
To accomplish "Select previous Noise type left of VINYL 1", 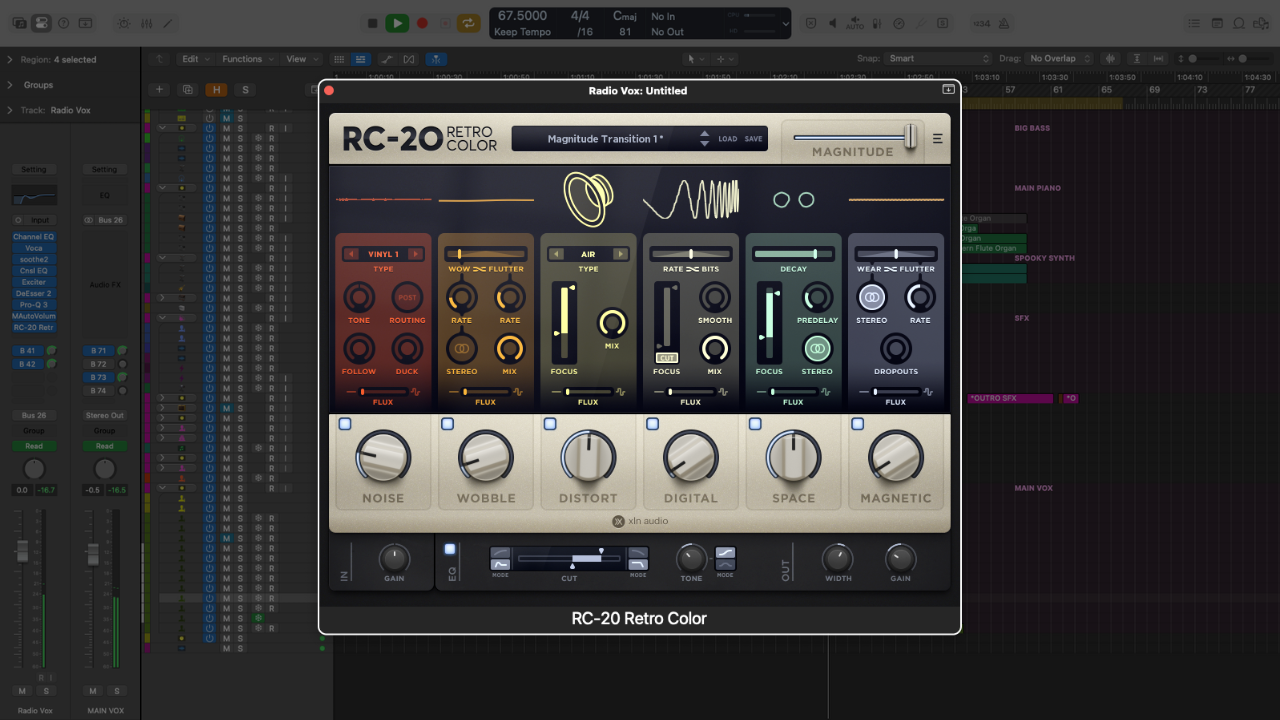I will click(351, 254).
